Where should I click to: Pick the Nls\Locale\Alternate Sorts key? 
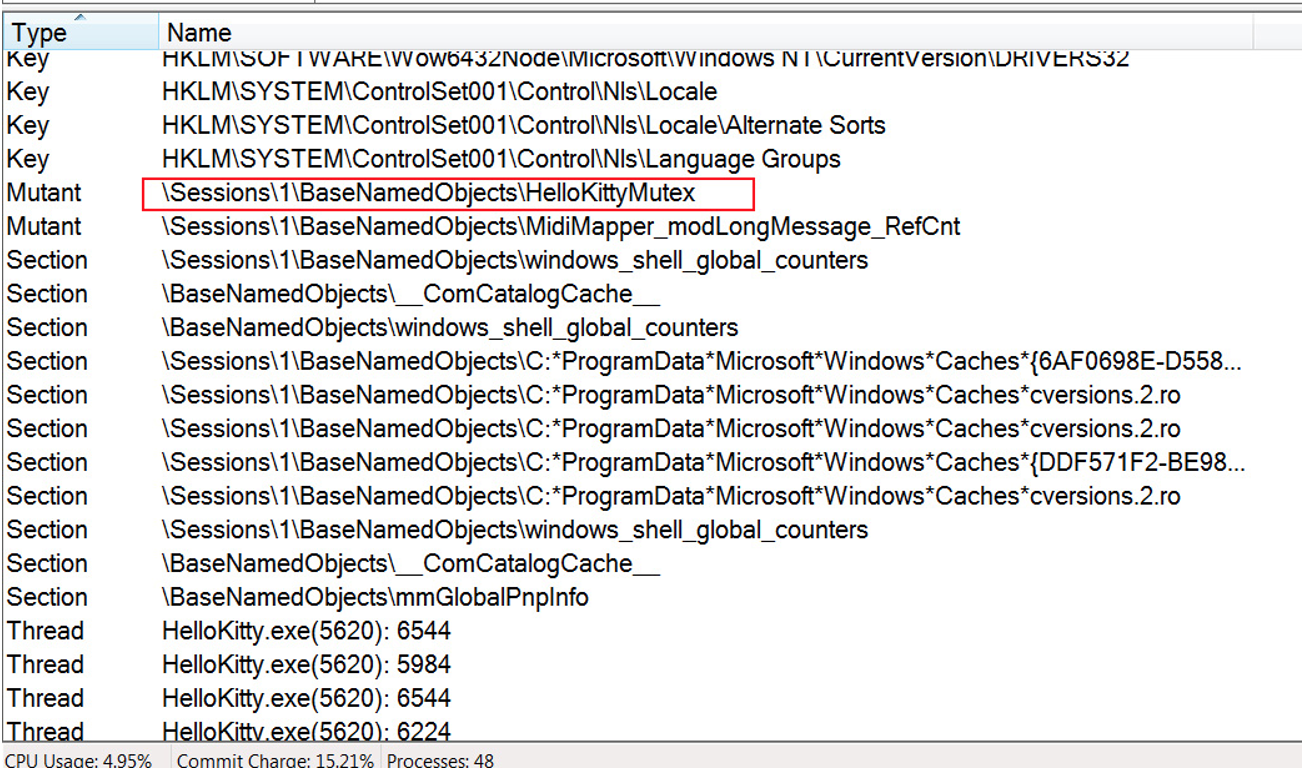tap(523, 126)
